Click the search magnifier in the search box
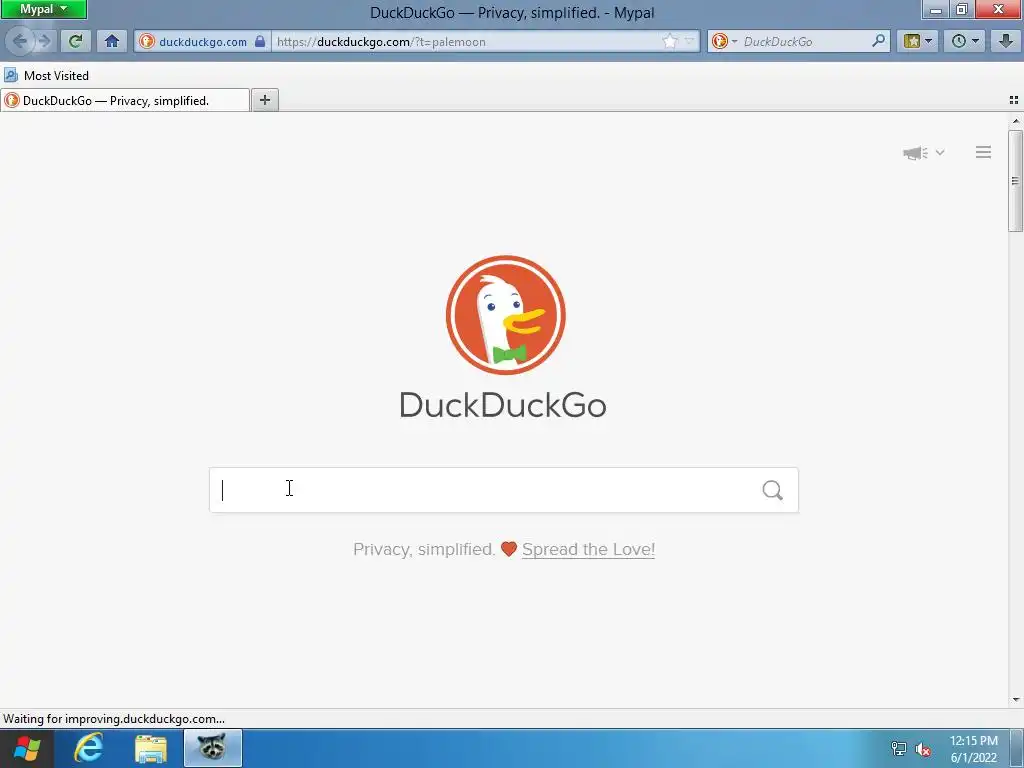The height and width of the screenshot is (768, 1024). [773, 490]
